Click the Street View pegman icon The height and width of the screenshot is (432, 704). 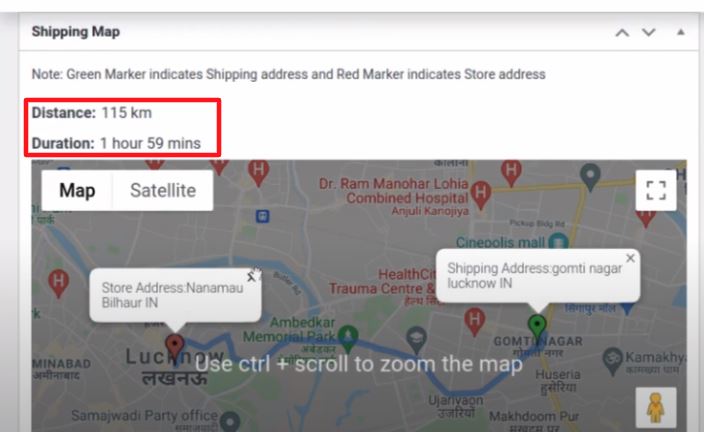(x=656, y=407)
